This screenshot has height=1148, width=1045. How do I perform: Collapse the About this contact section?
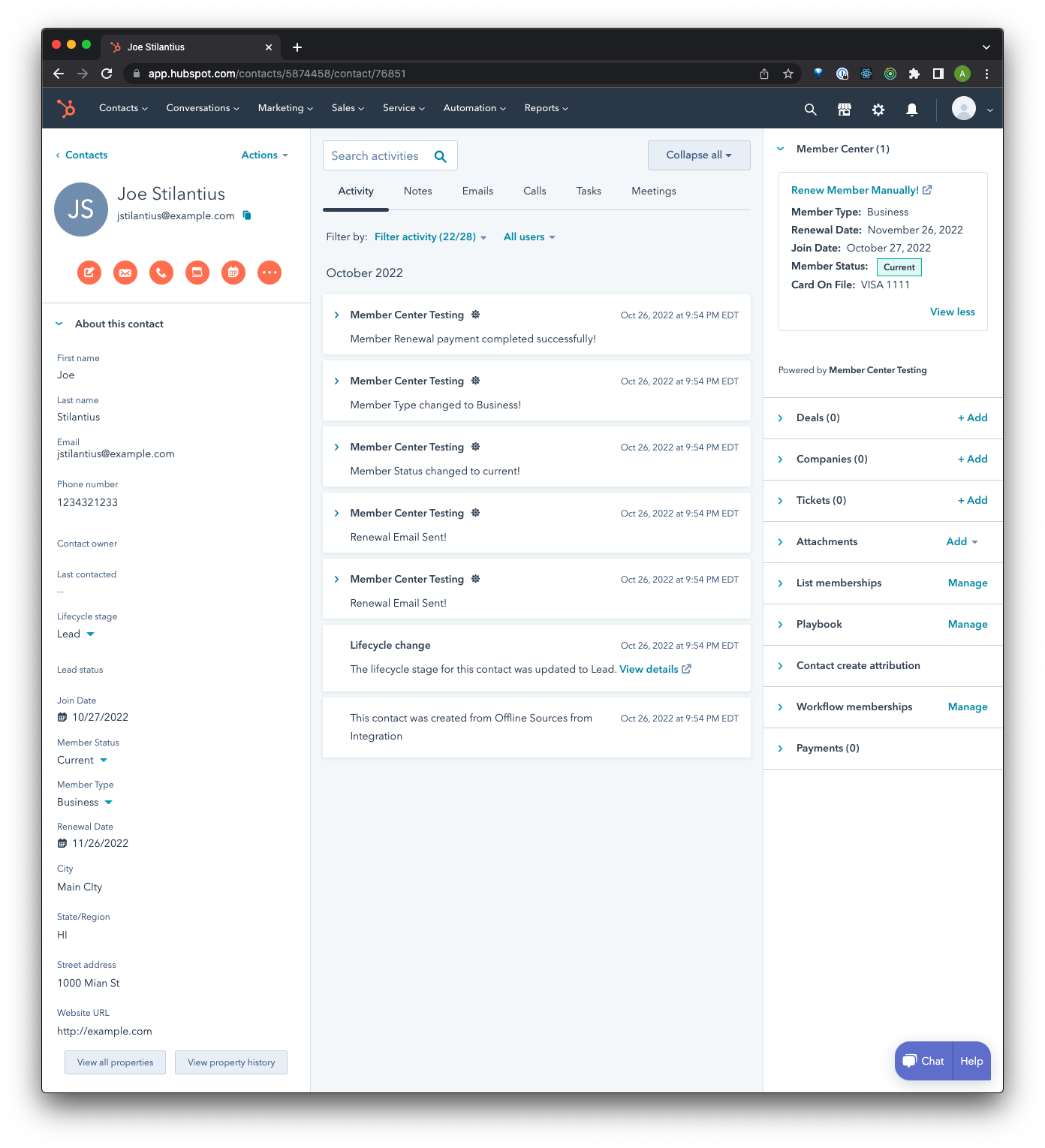[59, 323]
